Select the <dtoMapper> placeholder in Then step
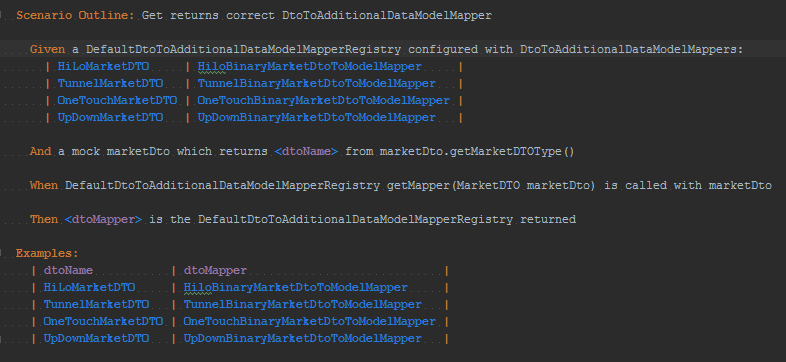 [103, 220]
